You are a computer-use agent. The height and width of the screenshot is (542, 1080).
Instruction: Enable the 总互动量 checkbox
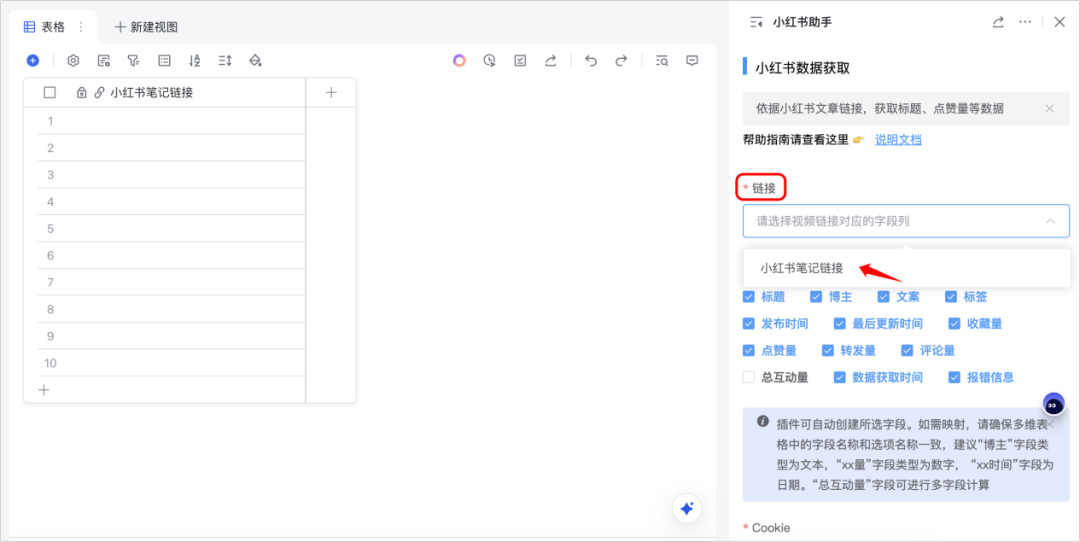point(749,377)
